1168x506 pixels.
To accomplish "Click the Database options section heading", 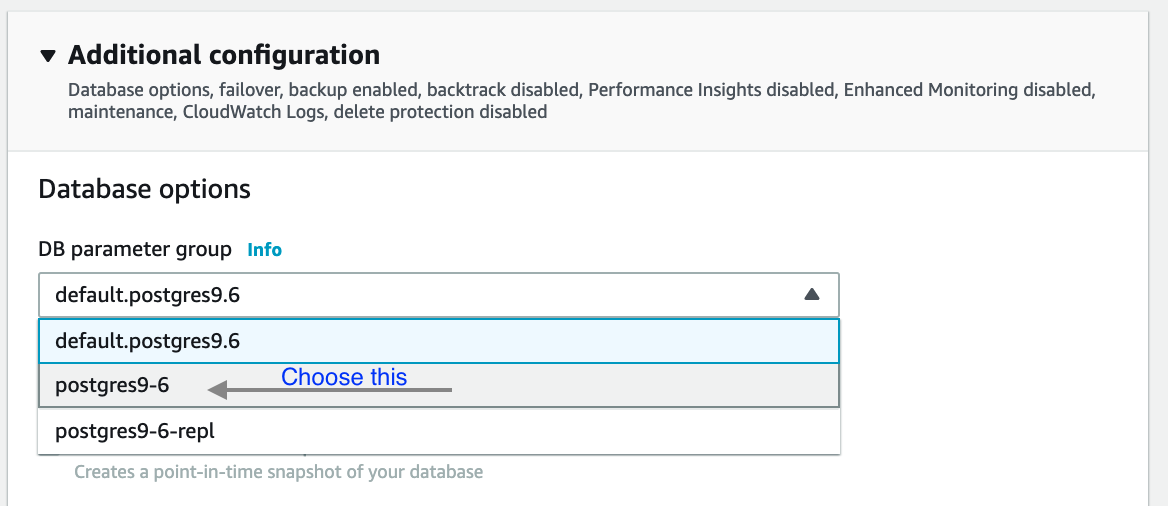I will (144, 189).
